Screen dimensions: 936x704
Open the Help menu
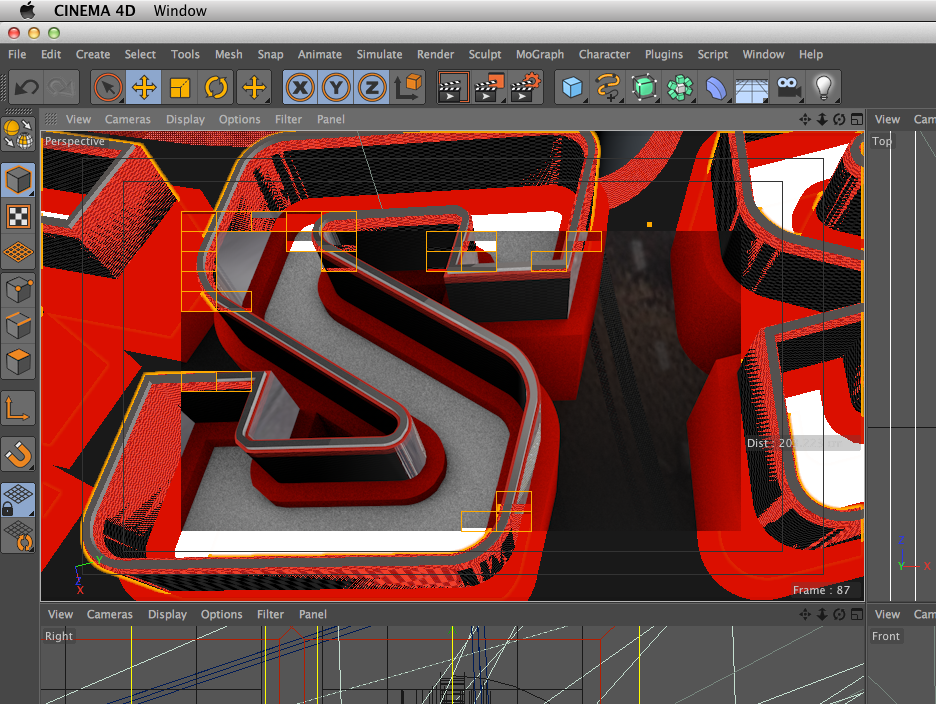pyautogui.click(x=811, y=54)
